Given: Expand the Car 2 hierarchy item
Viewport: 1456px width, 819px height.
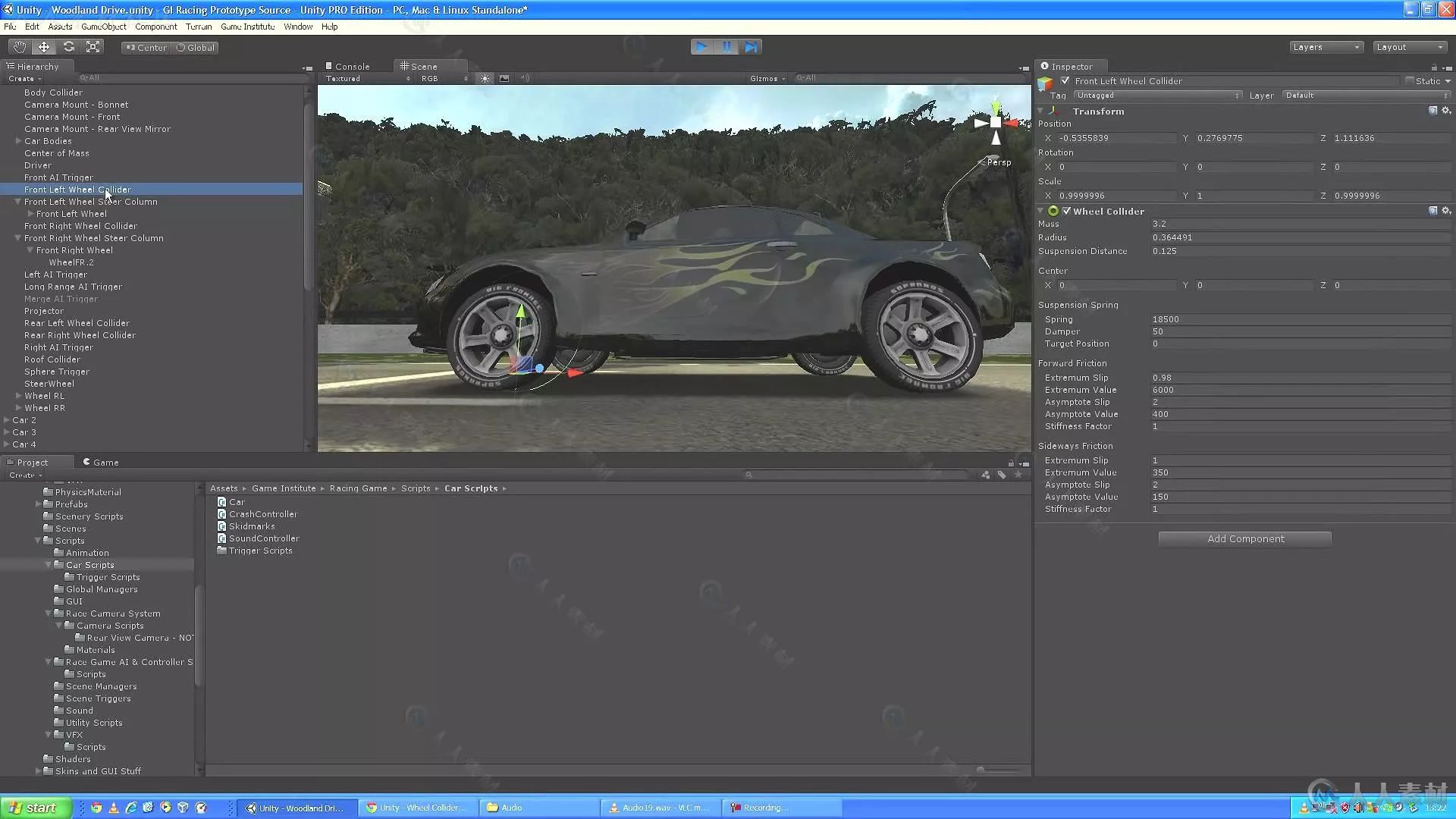Looking at the screenshot, I should tap(7, 420).
